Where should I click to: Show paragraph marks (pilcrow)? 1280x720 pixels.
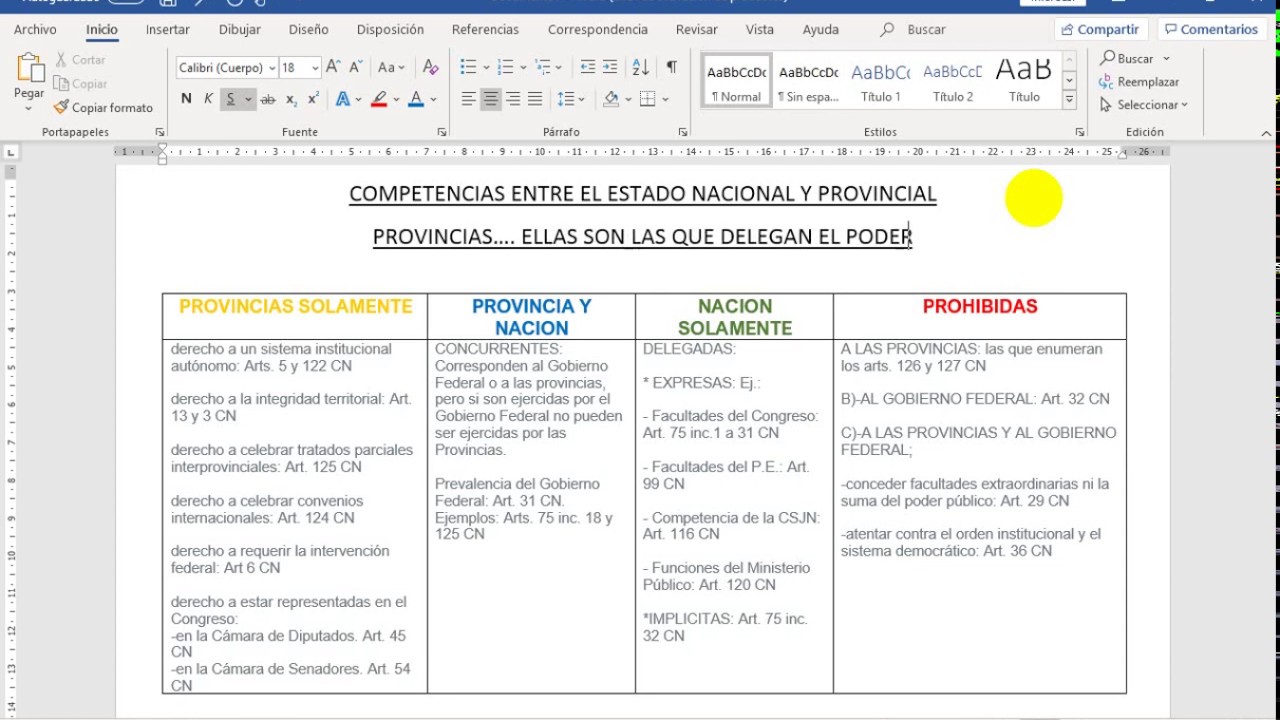click(x=671, y=67)
